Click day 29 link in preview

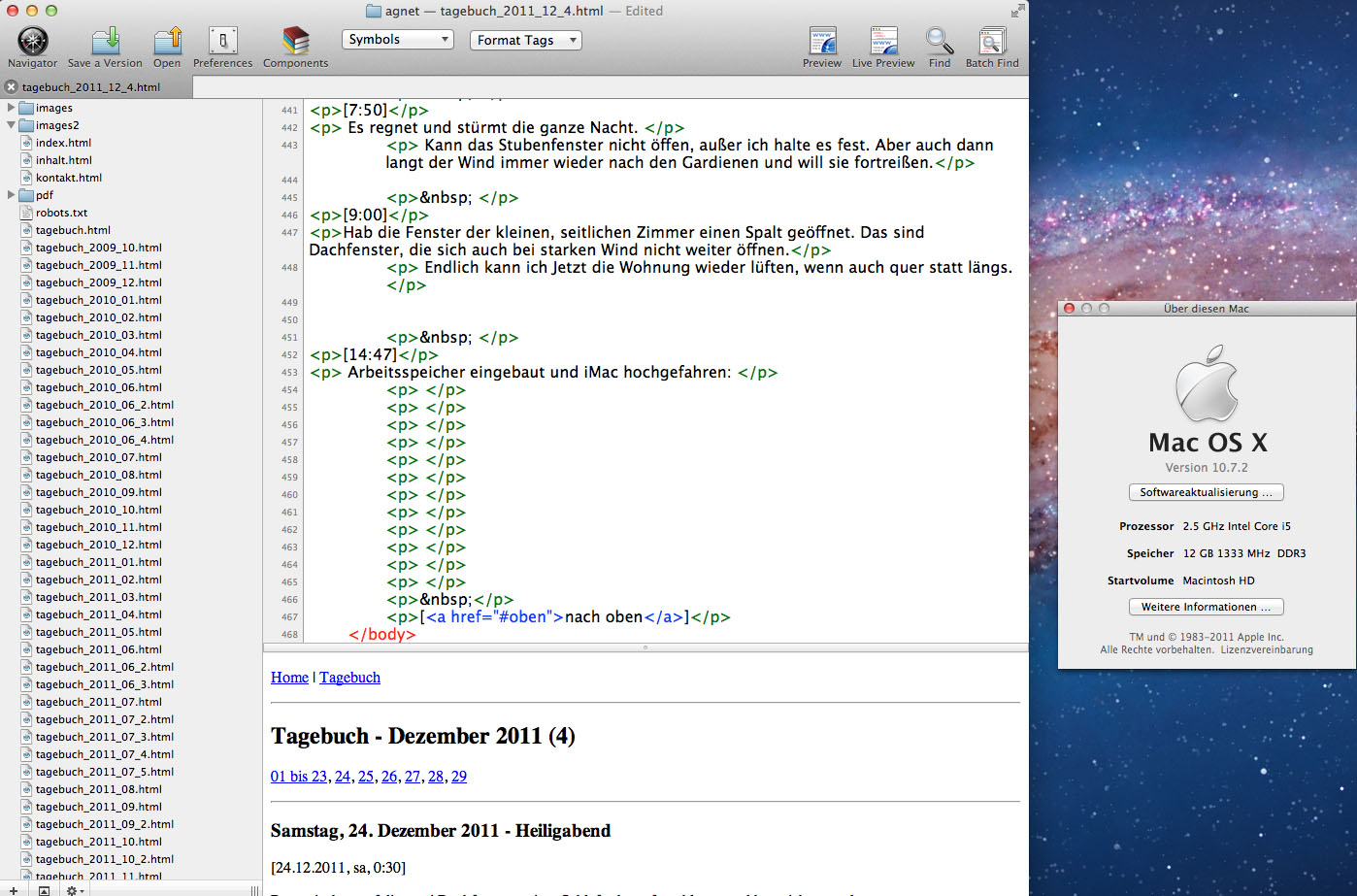point(459,777)
